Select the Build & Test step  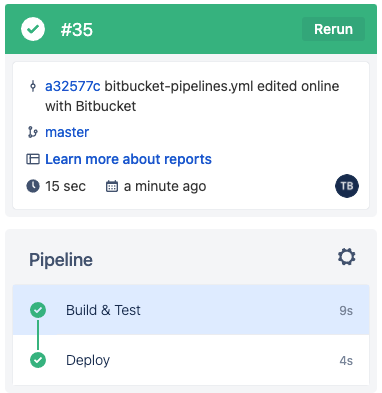191,310
